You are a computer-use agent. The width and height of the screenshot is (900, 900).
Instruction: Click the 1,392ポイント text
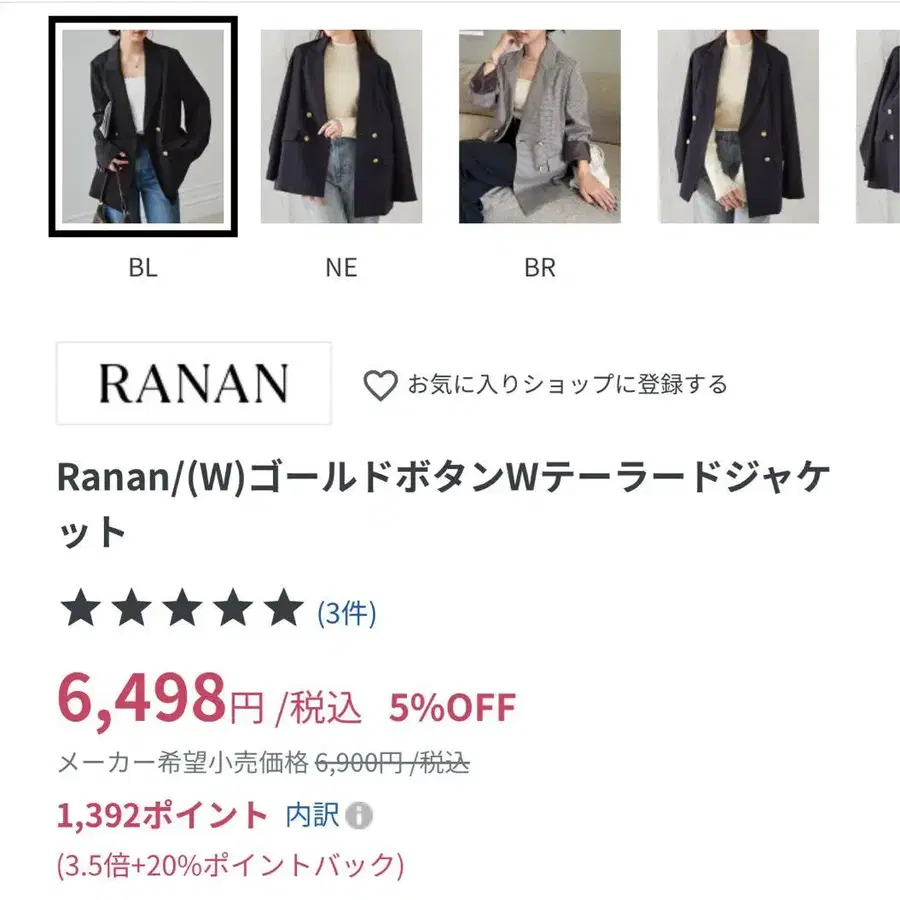coord(162,815)
